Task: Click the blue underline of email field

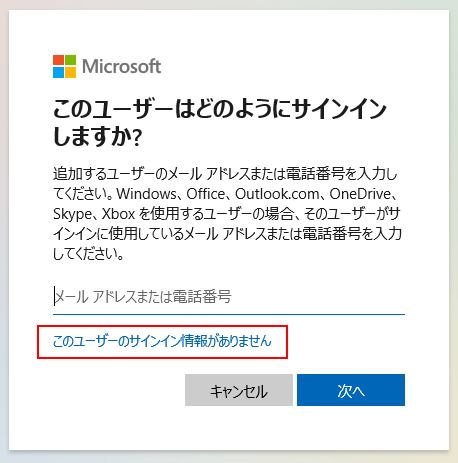Action: click(x=229, y=314)
